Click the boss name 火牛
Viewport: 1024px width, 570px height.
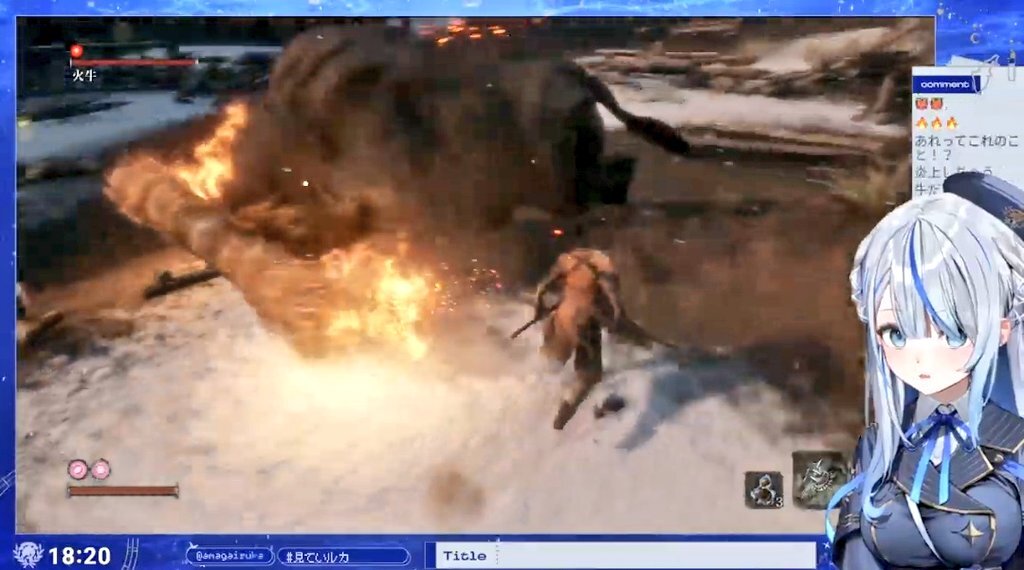[x=84, y=75]
